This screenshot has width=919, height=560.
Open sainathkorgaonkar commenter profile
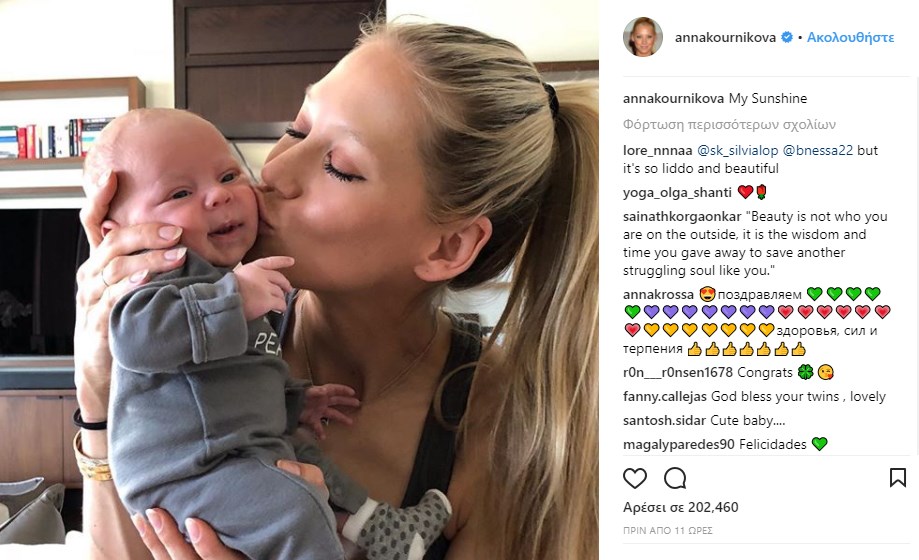click(682, 216)
